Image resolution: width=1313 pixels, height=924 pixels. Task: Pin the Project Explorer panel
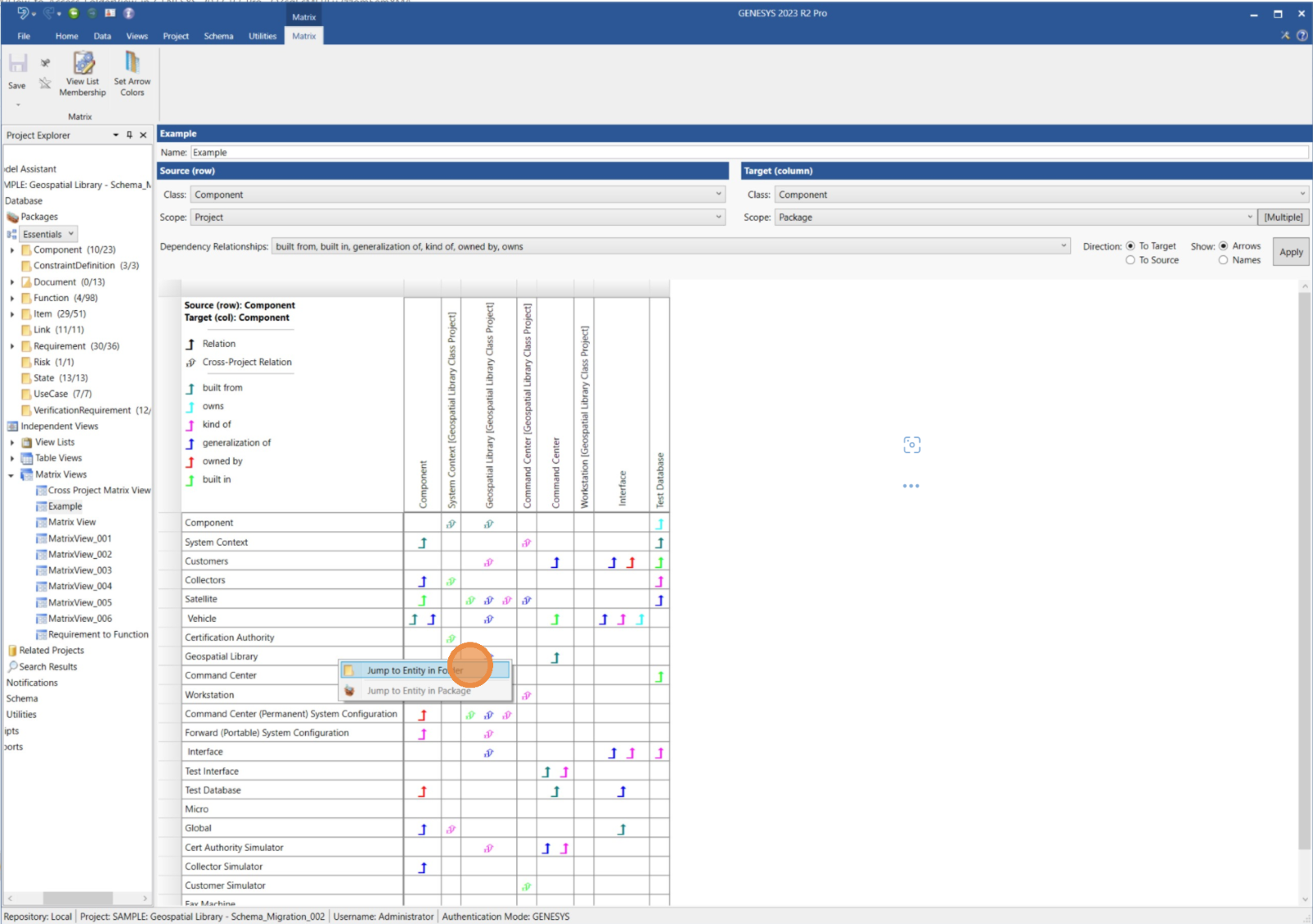click(x=130, y=135)
